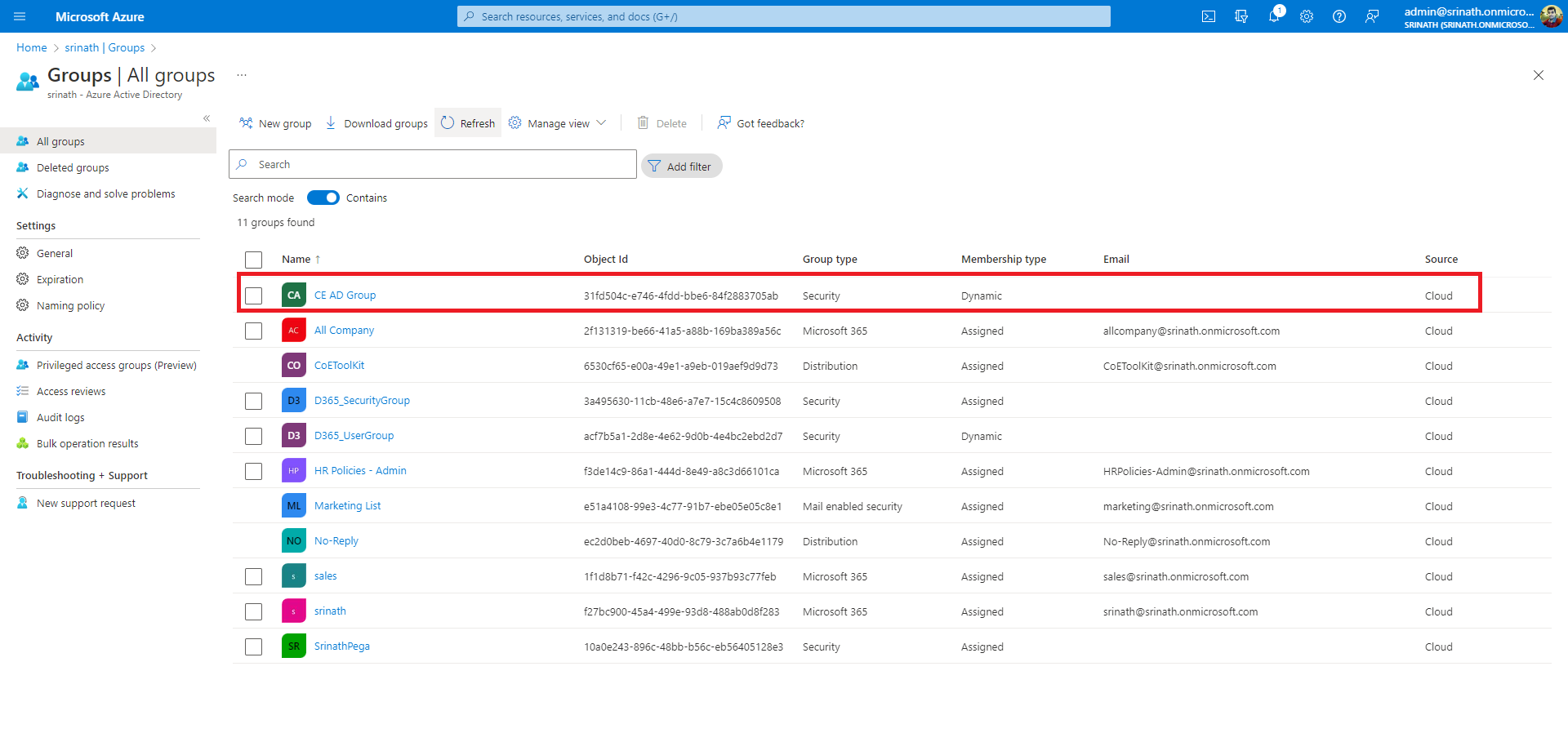Select the header select-all checkbox

254,260
